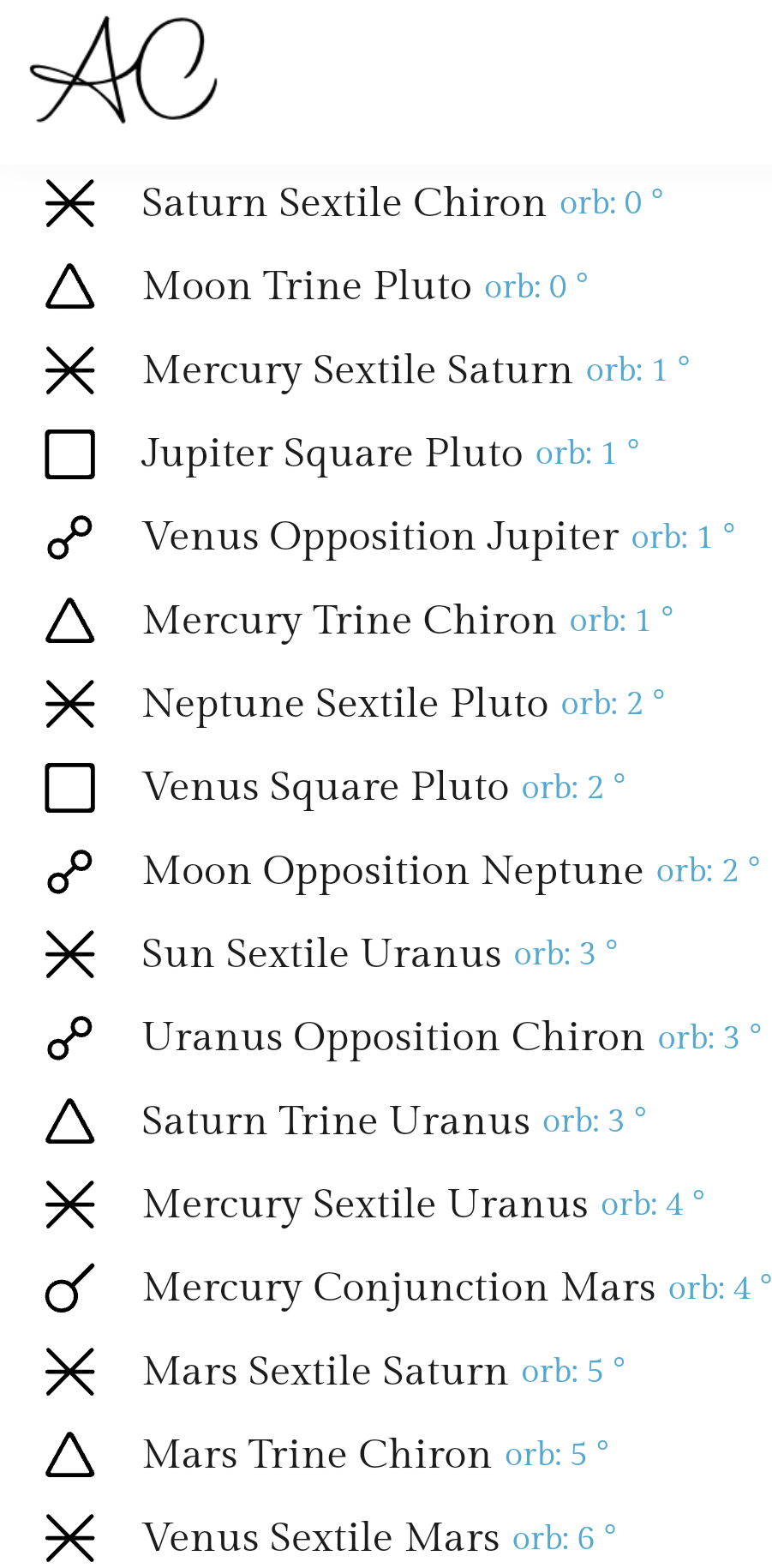772x1568 pixels.
Task: Open Neptune Sextile Pluto aspect
Action: pyautogui.click(x=386, y=704)
